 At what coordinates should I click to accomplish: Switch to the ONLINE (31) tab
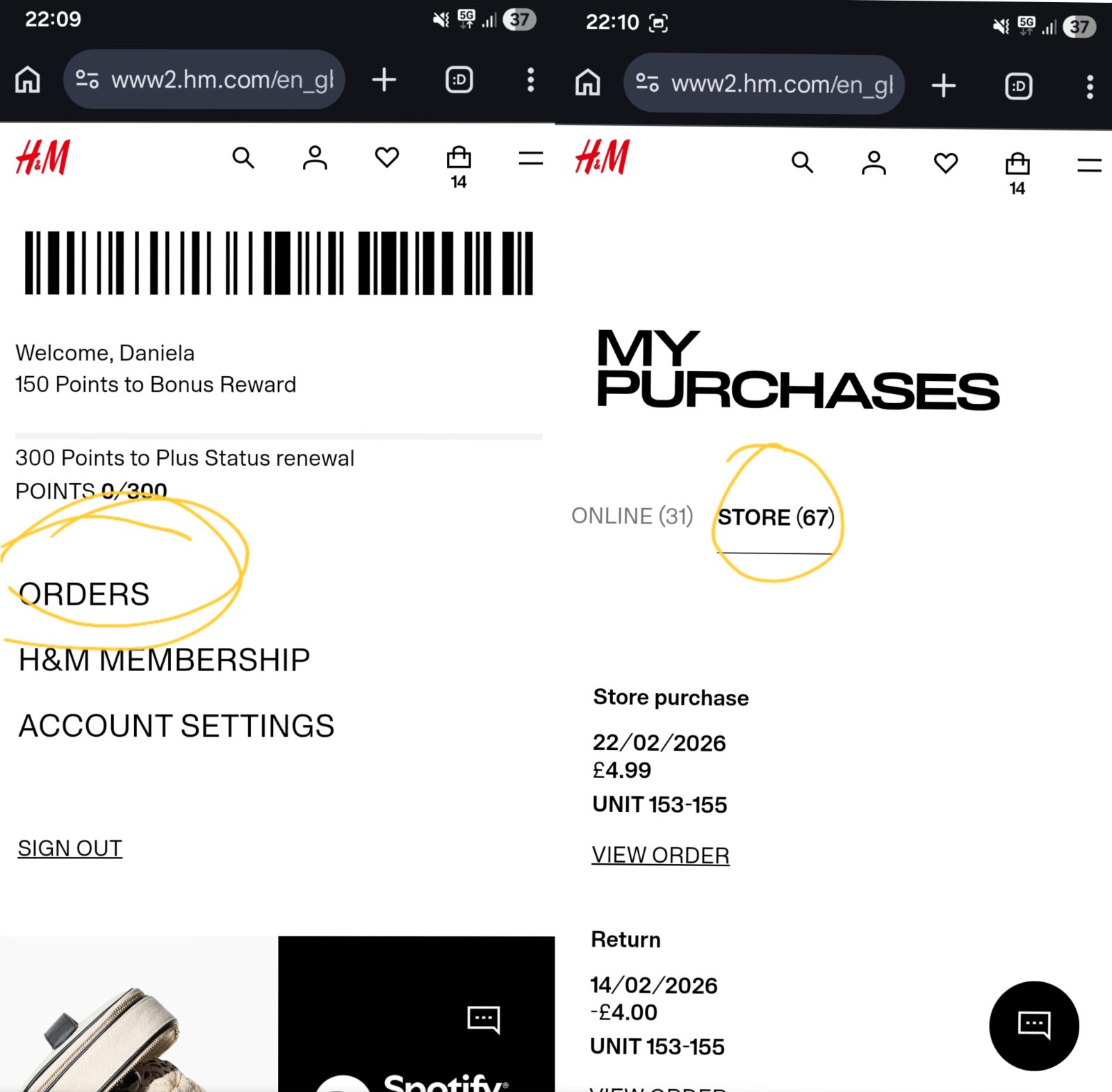point(632,516)
